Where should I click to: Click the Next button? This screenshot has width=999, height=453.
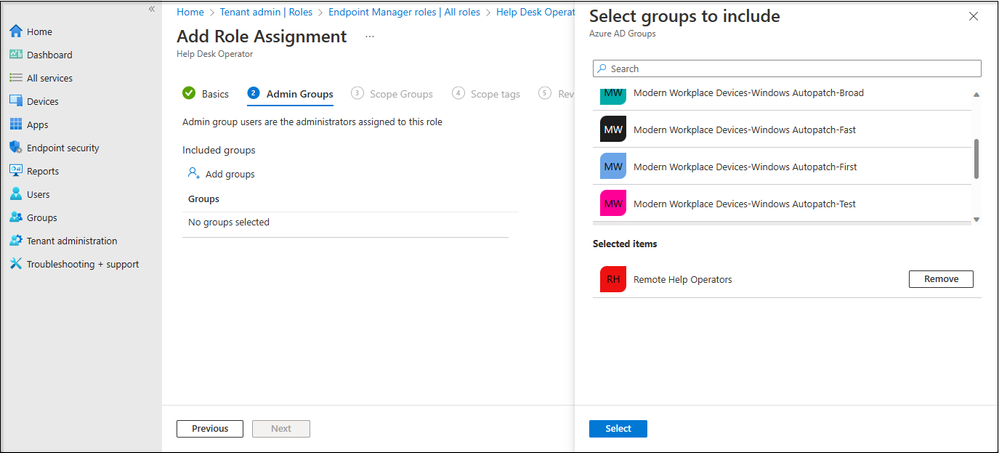[281, 429]
